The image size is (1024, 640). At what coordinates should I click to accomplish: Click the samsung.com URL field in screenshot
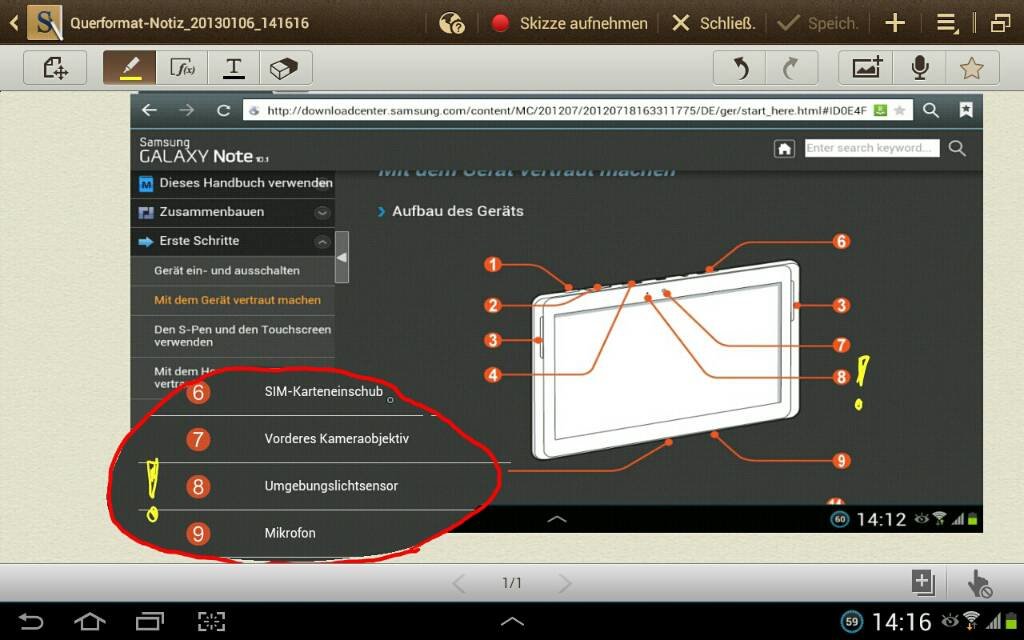pyautogui.click(x=577, y=110)
